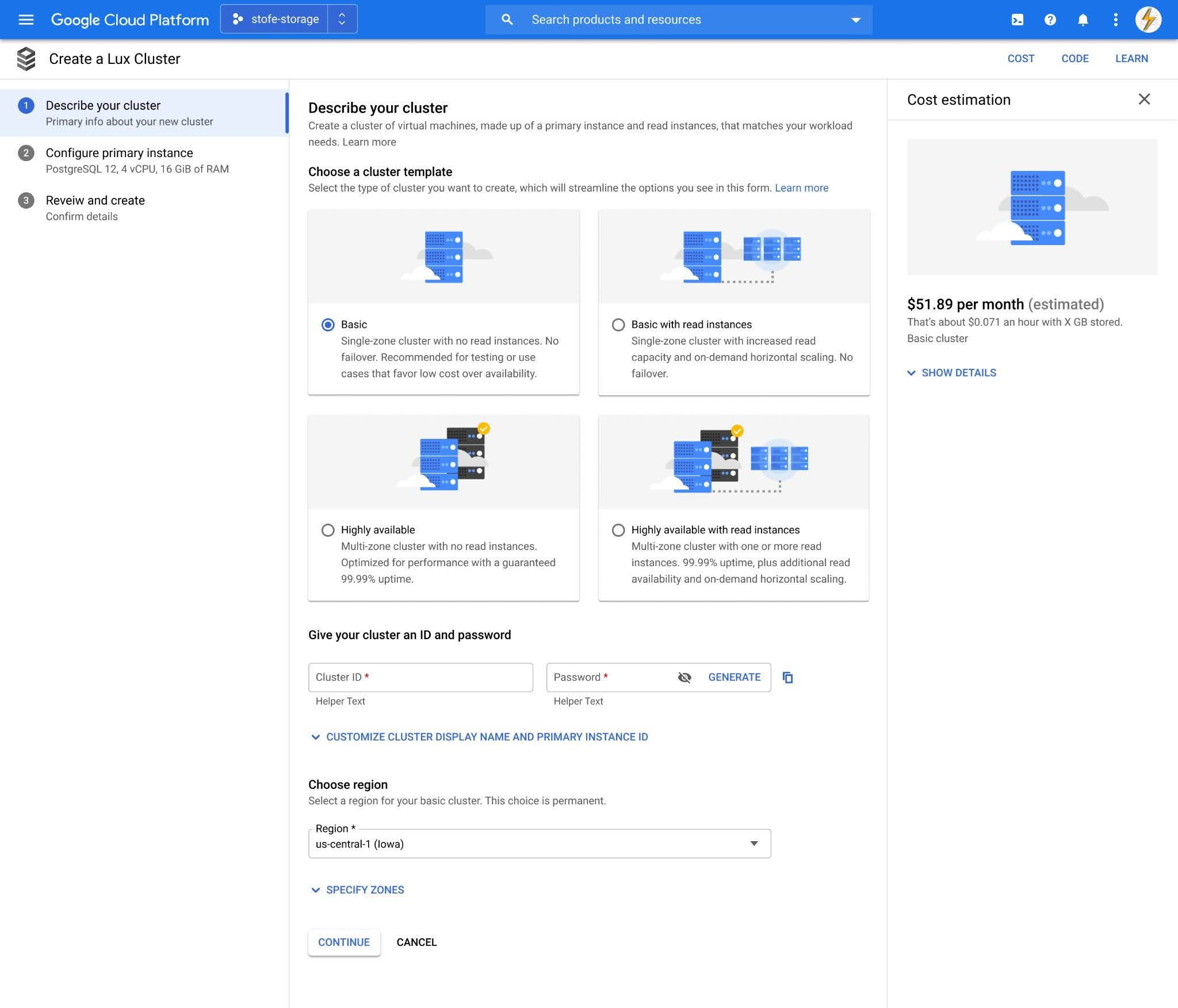
Task: Open the Region dropdown
Action: 540,844
